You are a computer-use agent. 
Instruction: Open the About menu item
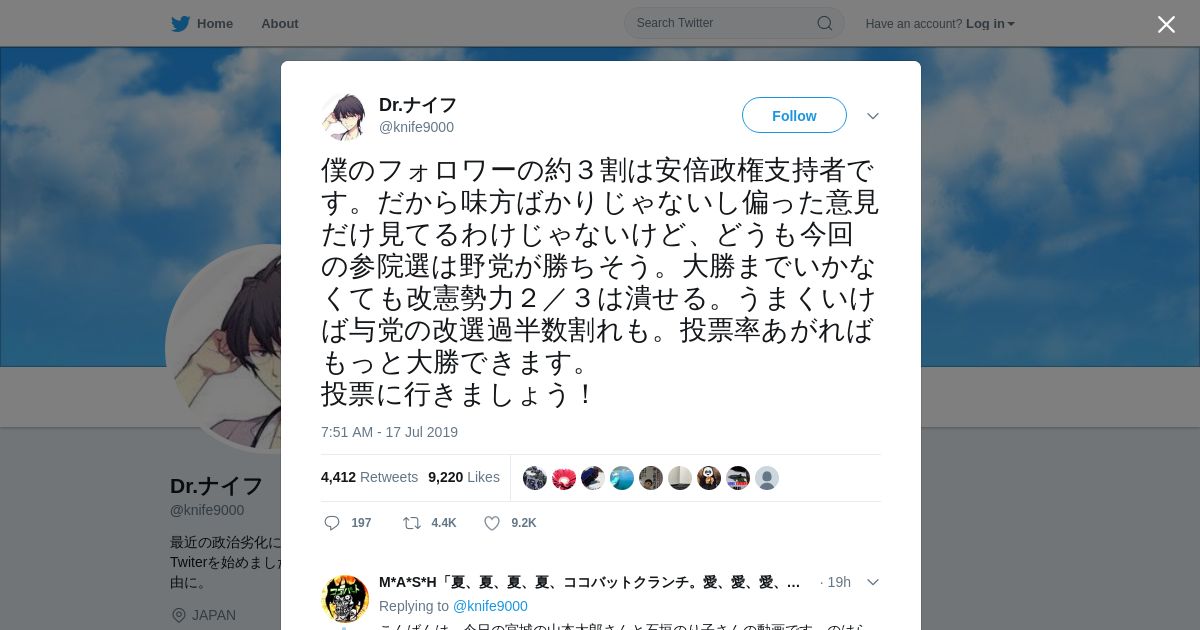coord(280,24)
